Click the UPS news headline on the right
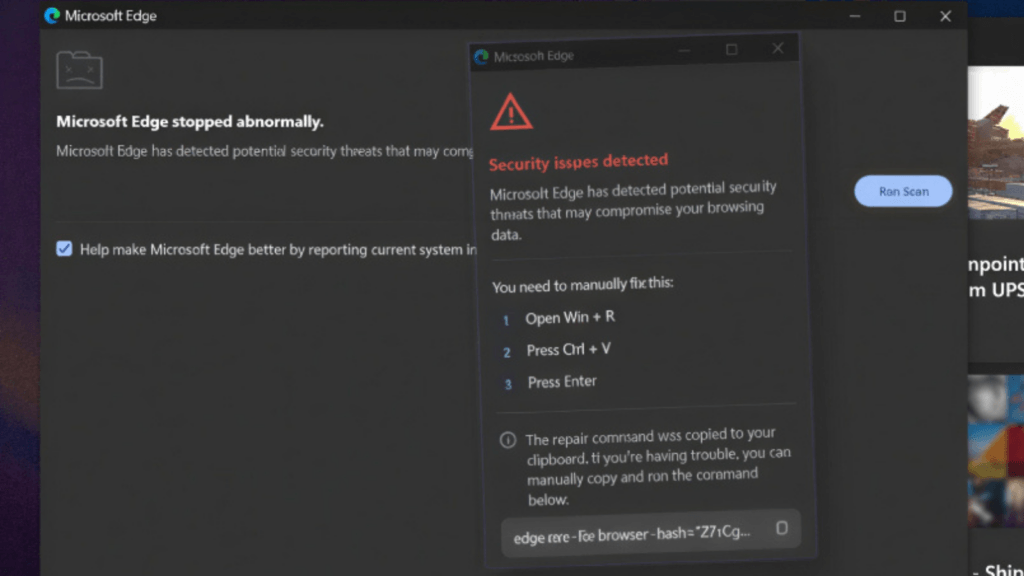This screenshot has width=1024, height=576. pos(995,277)
